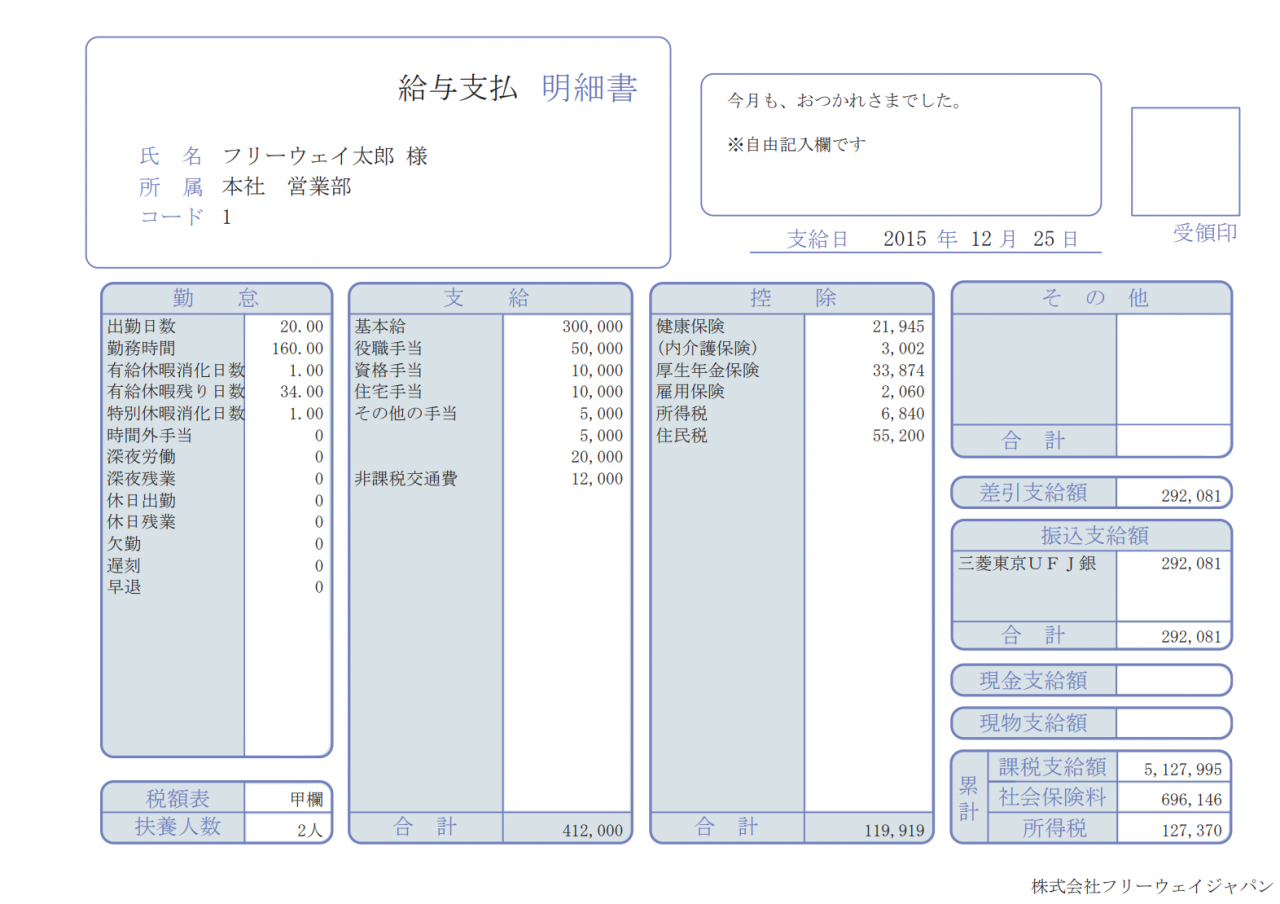Click the 健康保険 deduction value 21,945

click(897, 327)
